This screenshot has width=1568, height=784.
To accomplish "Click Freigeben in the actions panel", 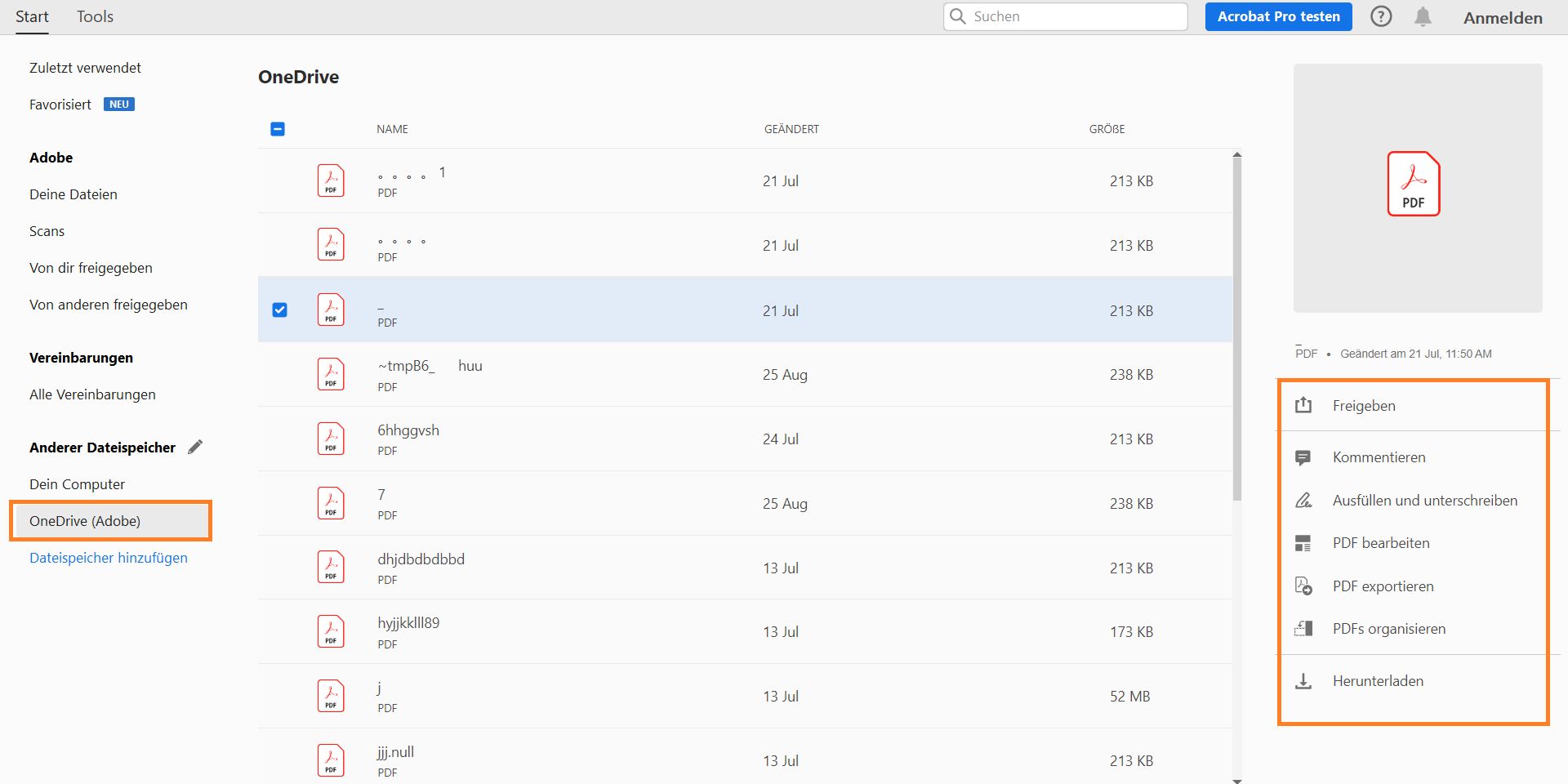I will pos(1364,406).
